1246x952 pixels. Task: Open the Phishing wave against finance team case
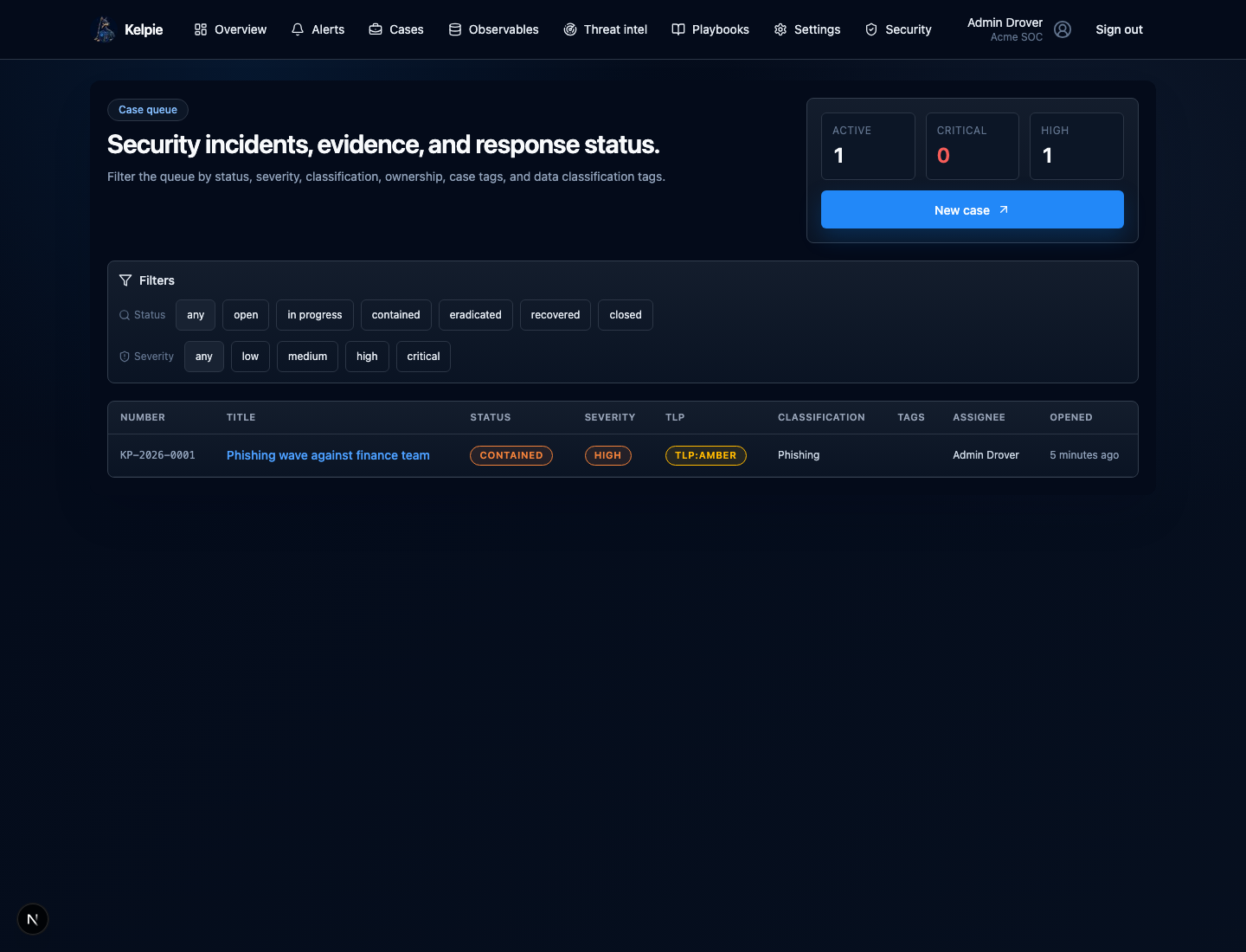328,455
